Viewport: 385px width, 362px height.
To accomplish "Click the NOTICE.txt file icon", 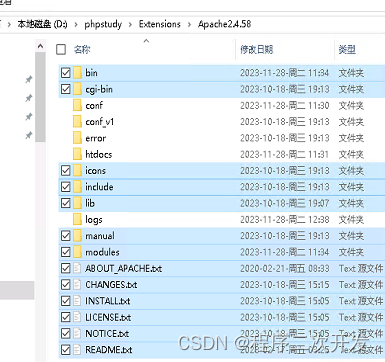I will (x=77, y=333).
